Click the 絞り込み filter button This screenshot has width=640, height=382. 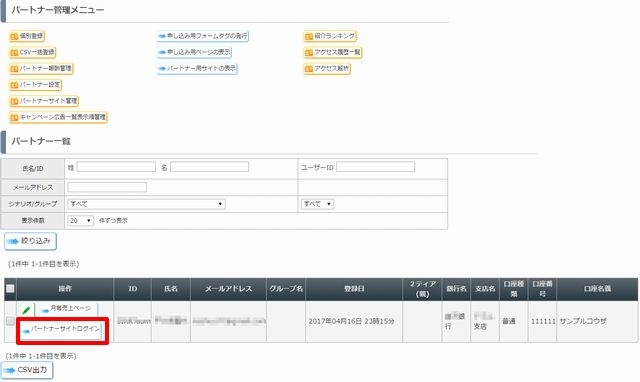pos(30,241)
